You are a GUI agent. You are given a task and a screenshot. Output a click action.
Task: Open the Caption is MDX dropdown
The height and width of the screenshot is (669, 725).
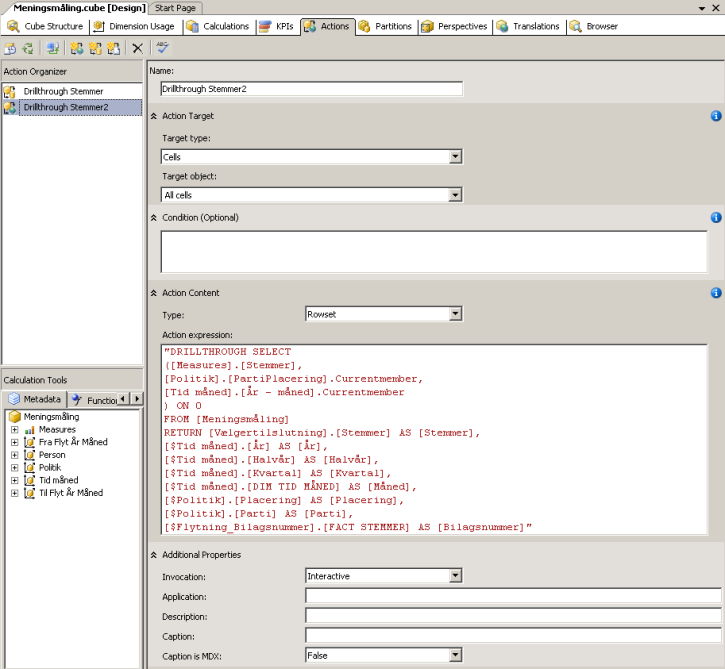[x=455, y=655]
